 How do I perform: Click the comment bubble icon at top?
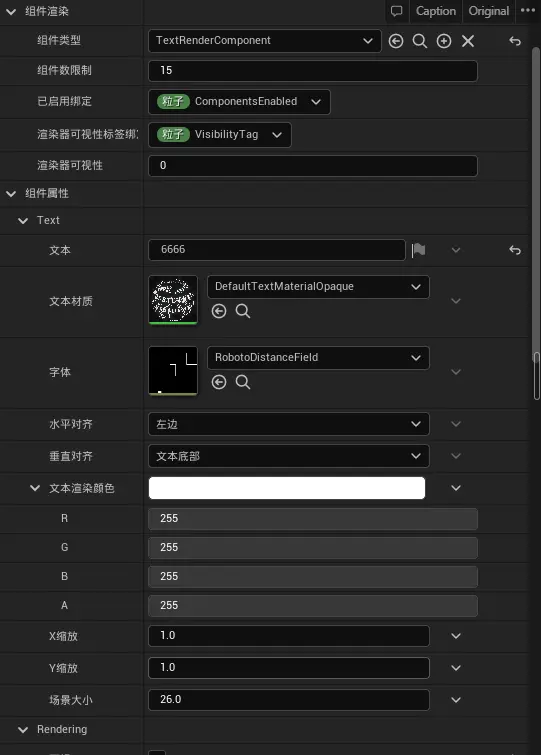click(397, 11)
